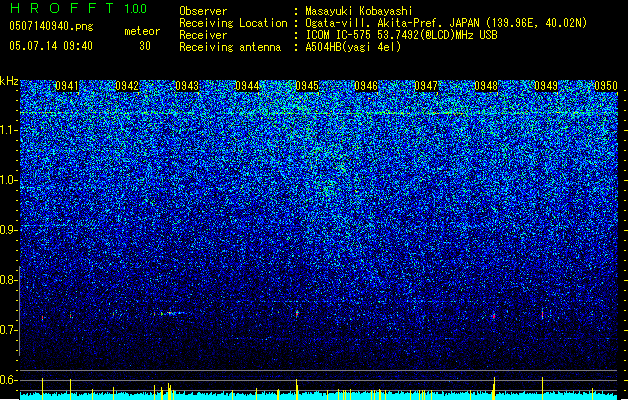Click the 0.9 kHz axis label
Screen dimensions: 629x400
point(9,230)
